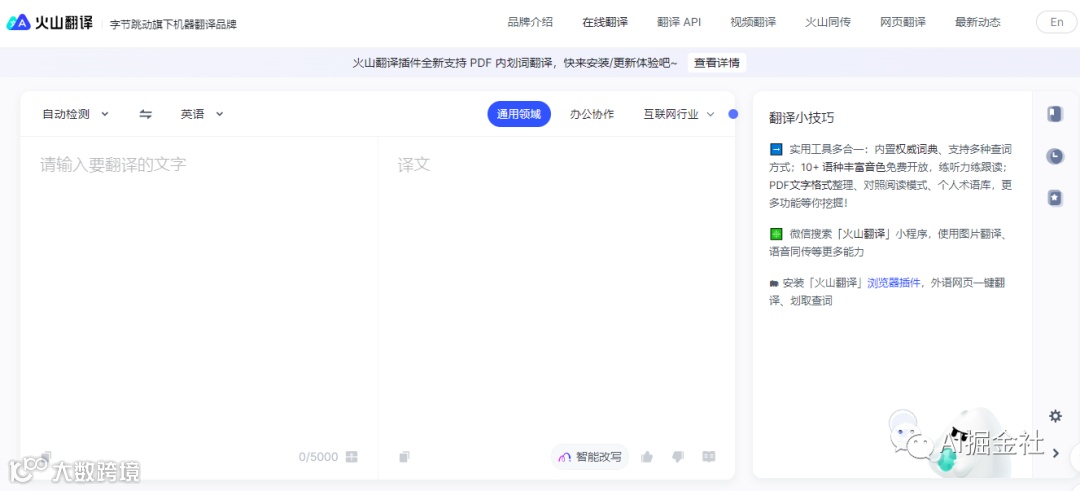This screenshot has width=1080, height=491.
Task: Click the 译文 output area
Action: (557, 289)
